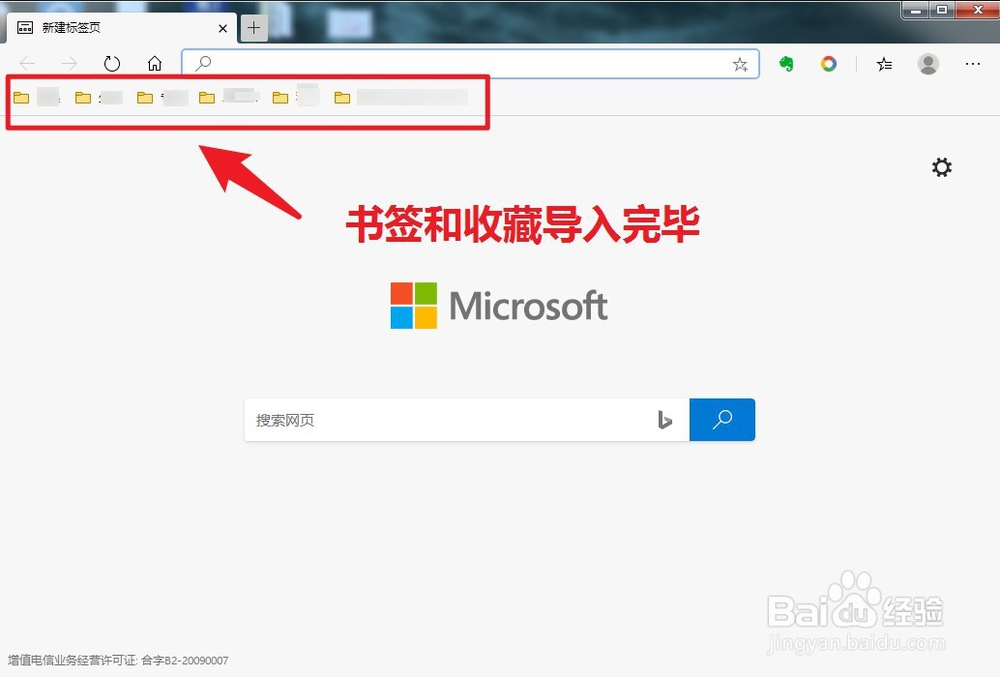Open the three-dot settings menu
This screenshot has height=677, width=1000.
click(x=973, y=64)
